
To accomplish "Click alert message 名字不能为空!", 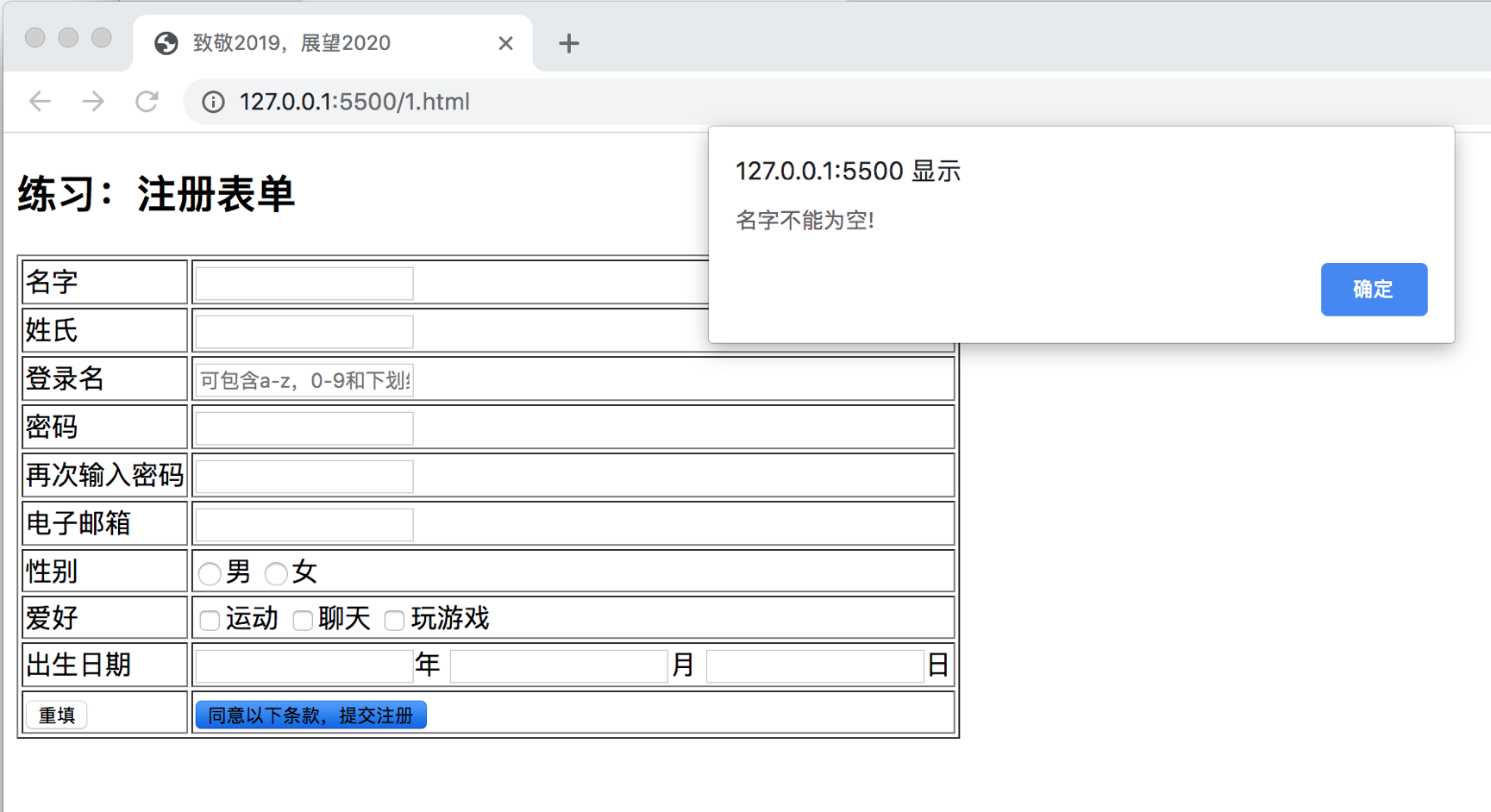I will click(805, 221).
